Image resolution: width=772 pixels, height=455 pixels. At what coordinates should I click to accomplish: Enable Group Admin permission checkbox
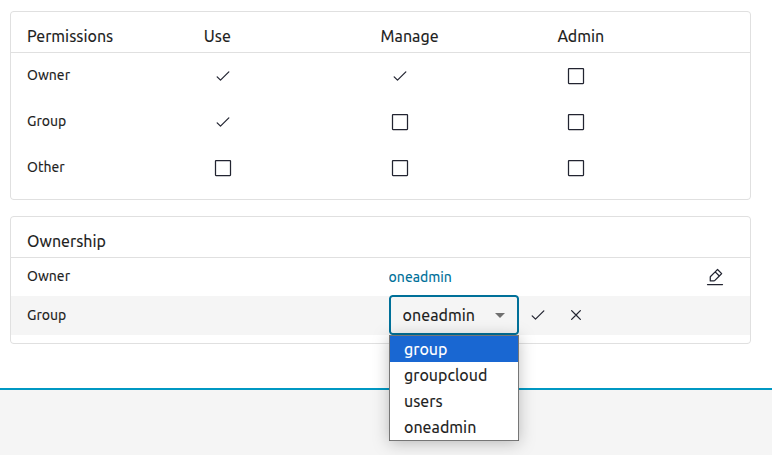(x=576, y=122)
